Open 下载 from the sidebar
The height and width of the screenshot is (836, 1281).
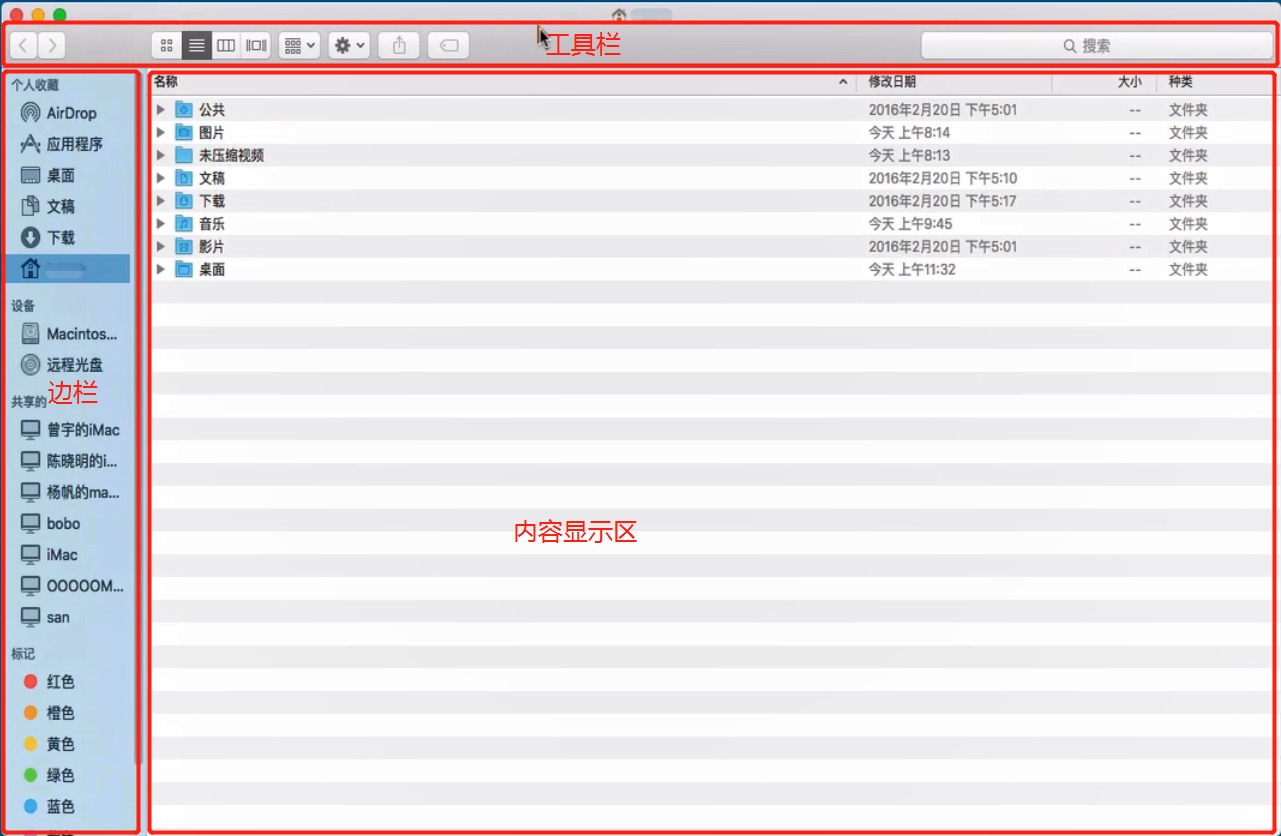(63, 237)
